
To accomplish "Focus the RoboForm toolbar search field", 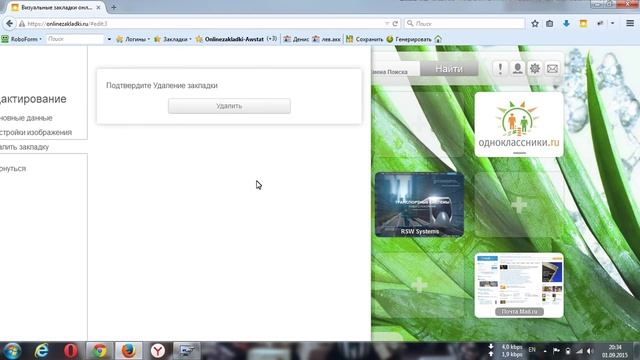I will click(x=75, y=39).
